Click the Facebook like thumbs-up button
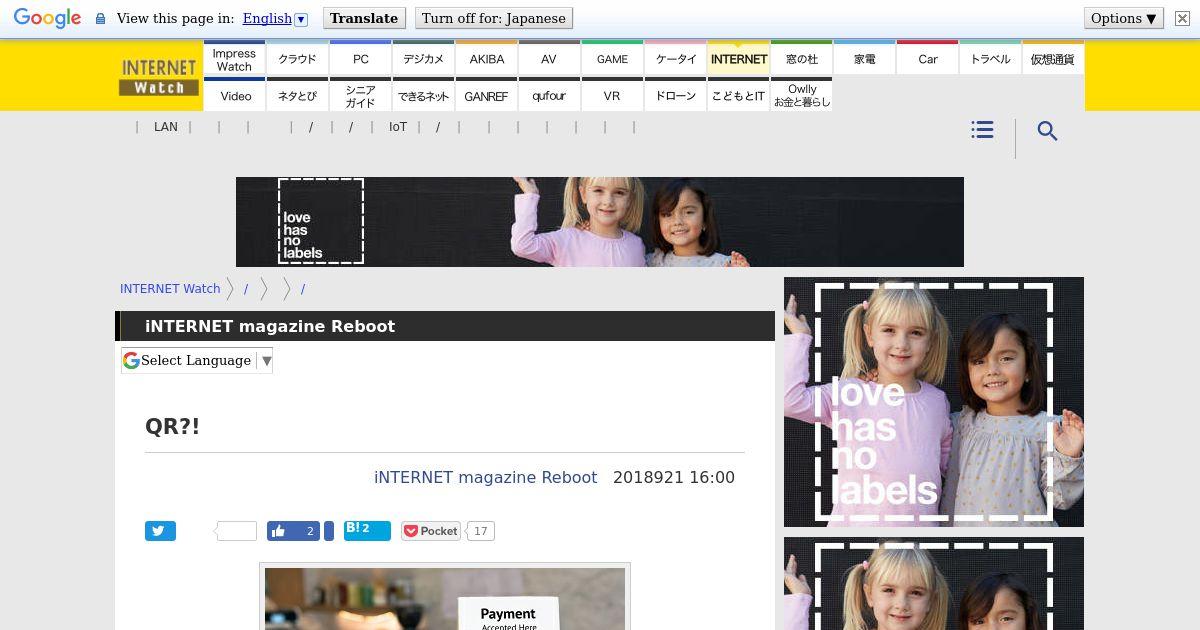 293,531
